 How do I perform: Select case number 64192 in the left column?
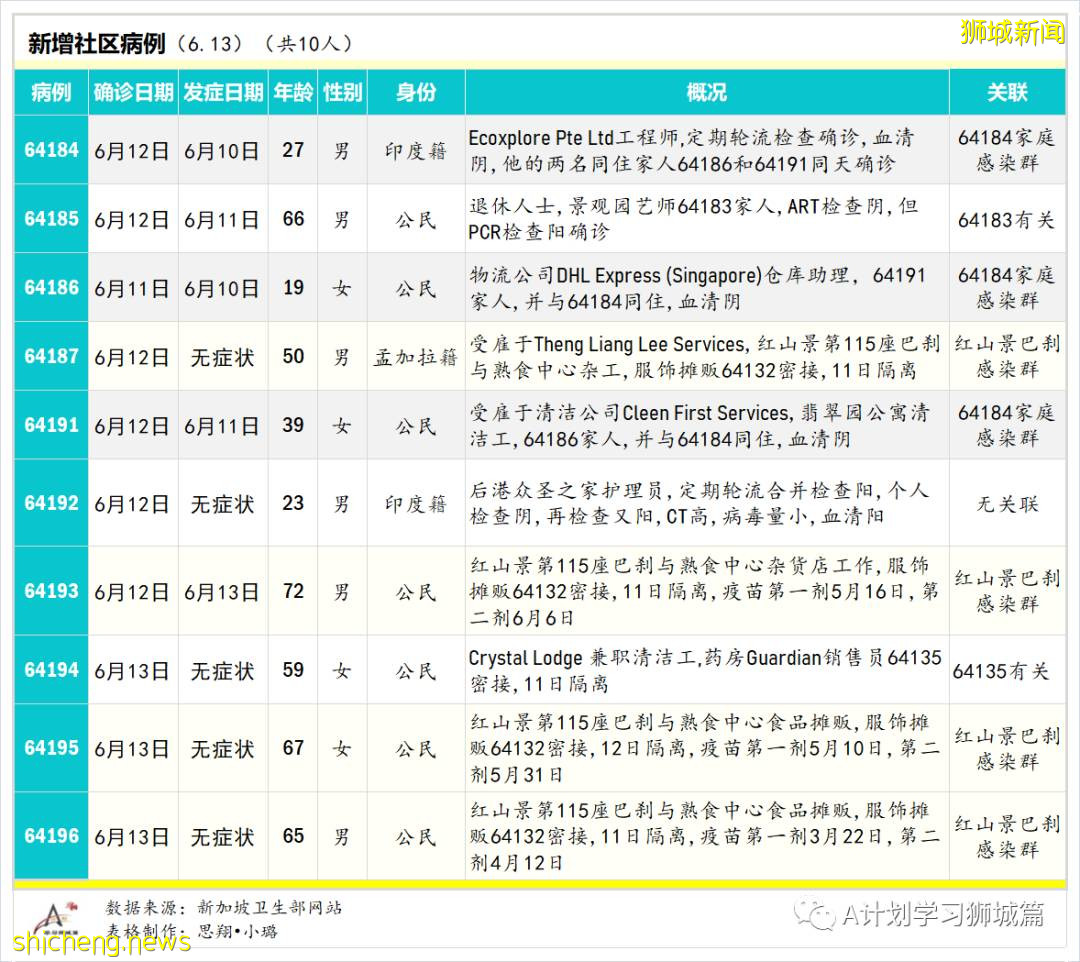(x=50, y=503)
